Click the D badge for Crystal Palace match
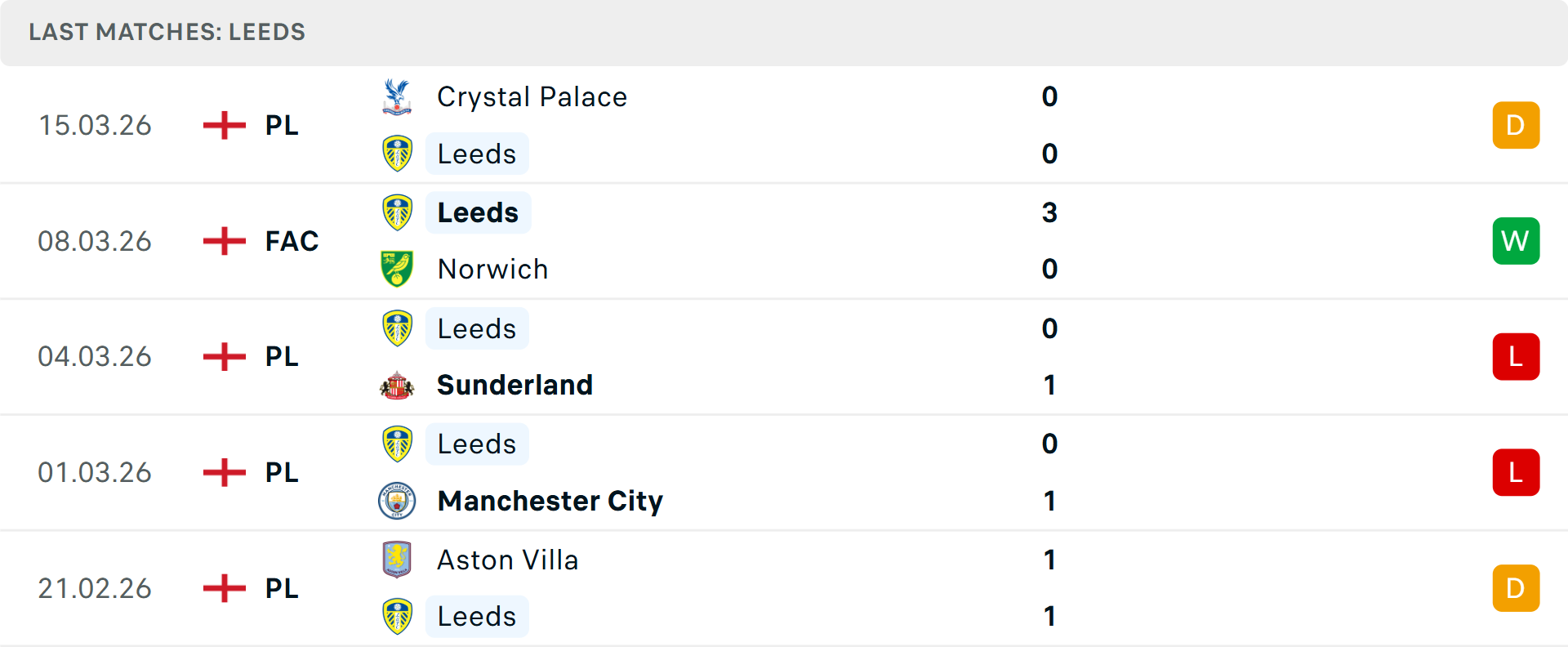 point(1516,125)
